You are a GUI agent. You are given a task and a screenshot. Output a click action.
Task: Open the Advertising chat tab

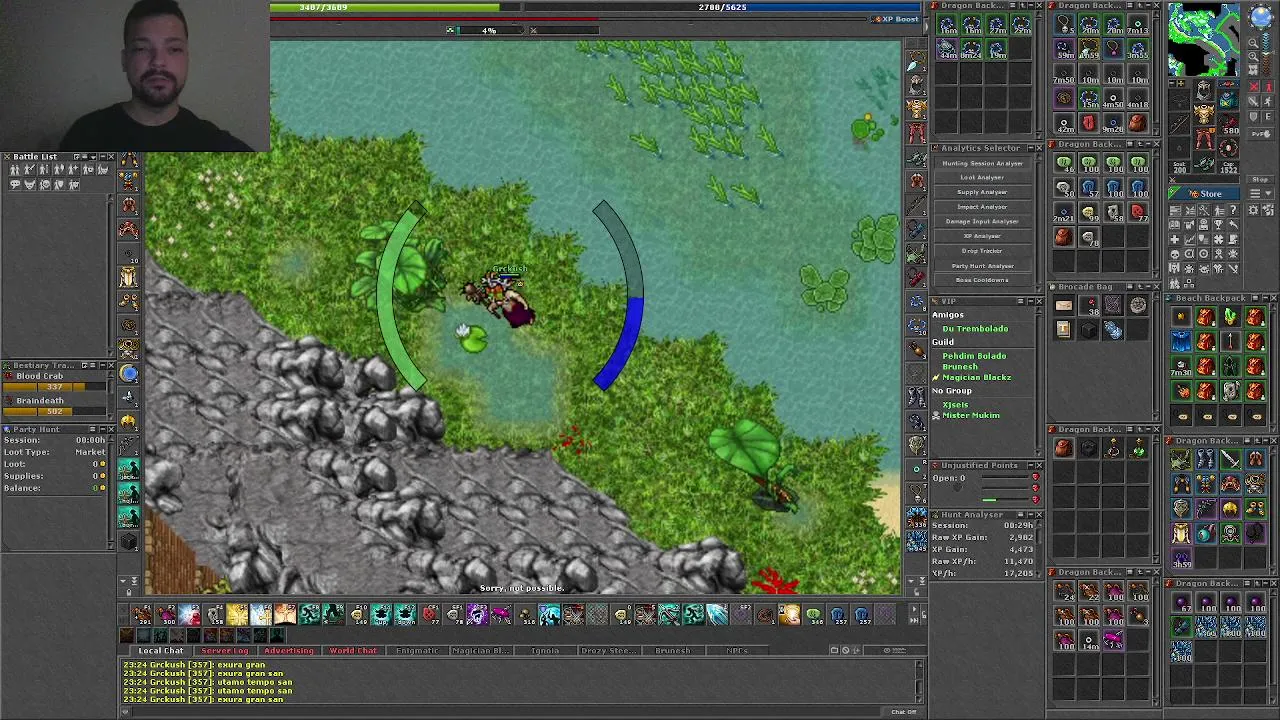click(289, 651)
